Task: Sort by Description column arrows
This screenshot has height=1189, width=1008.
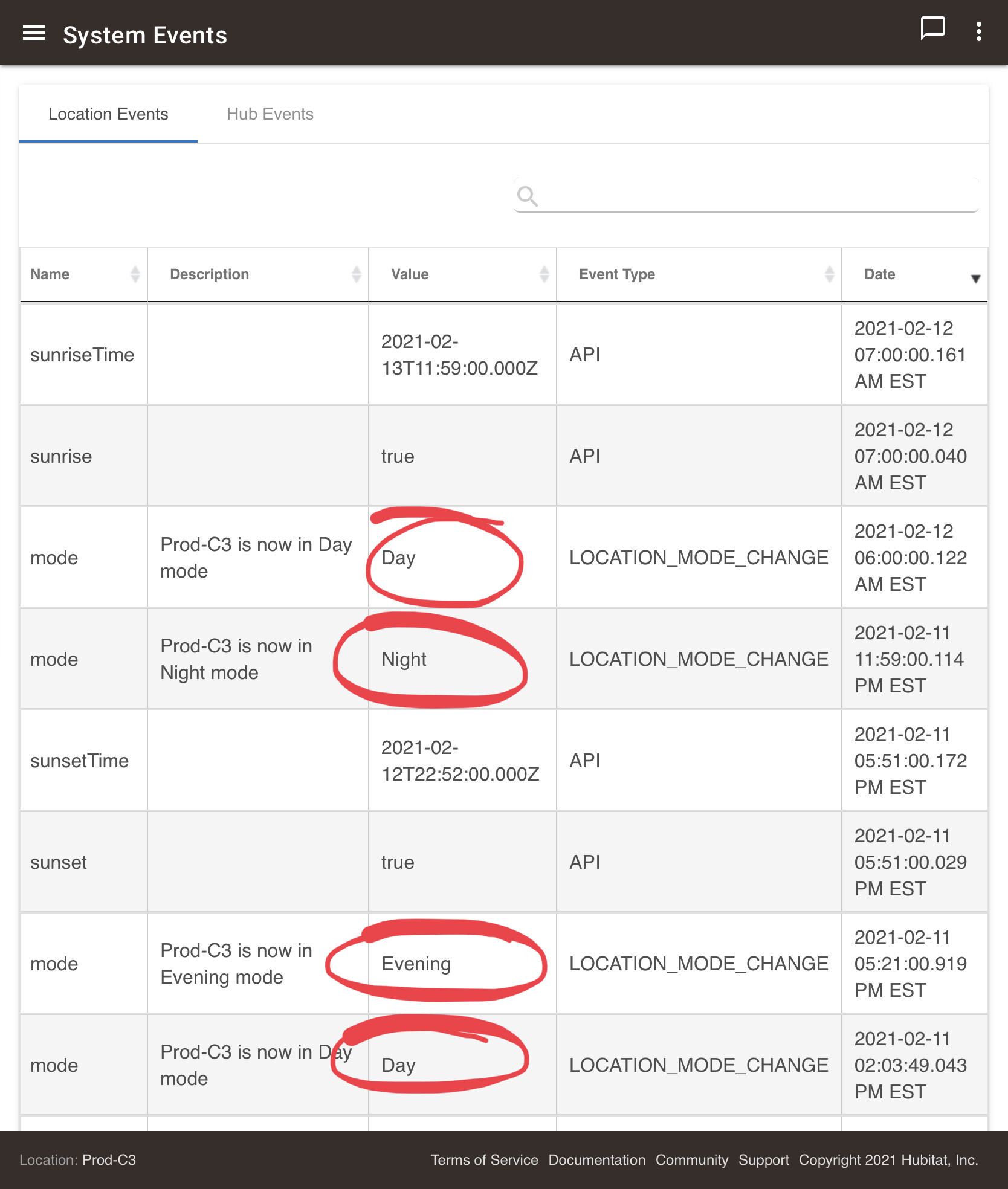Action: pos(356,274)
